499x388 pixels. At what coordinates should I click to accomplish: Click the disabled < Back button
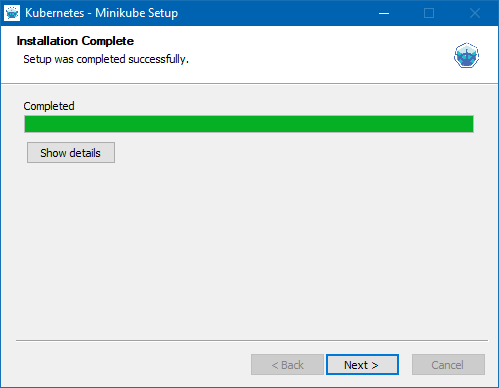coord(287,365)
